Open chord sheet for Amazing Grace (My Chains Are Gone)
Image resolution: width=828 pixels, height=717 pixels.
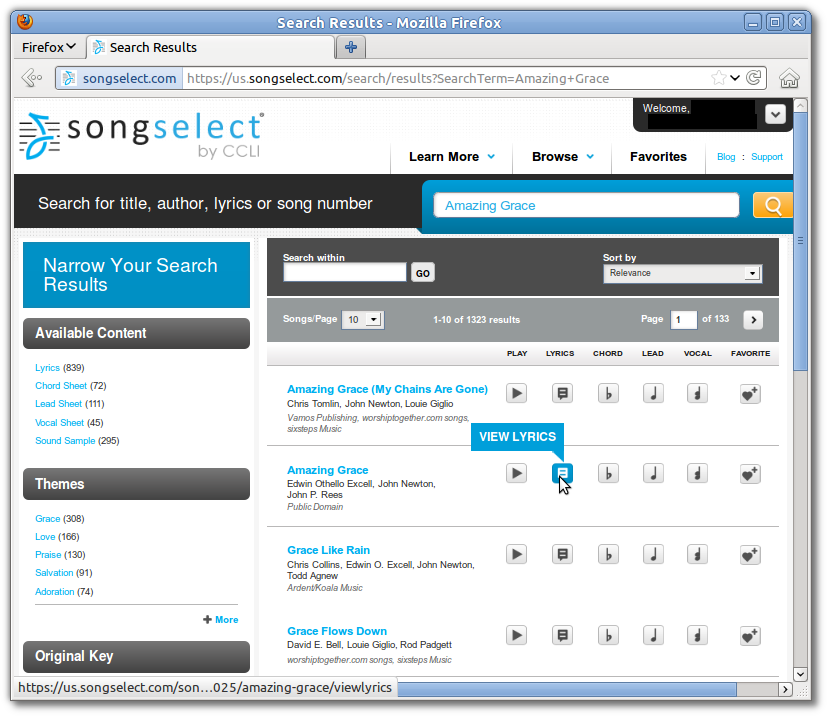coord(608,393)
